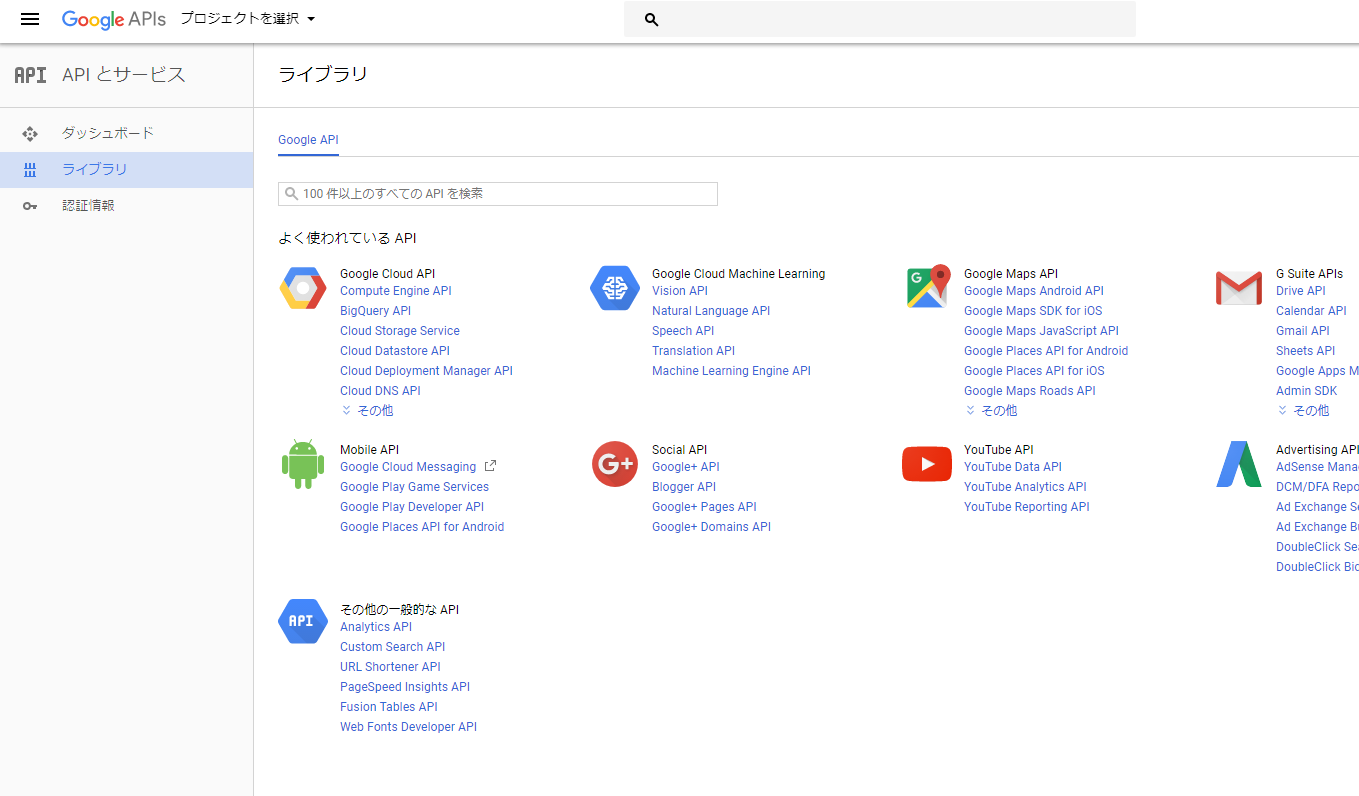Click the 認証情報 key icon
Viewport: 1359px width, 796px height.
[30, 206]
